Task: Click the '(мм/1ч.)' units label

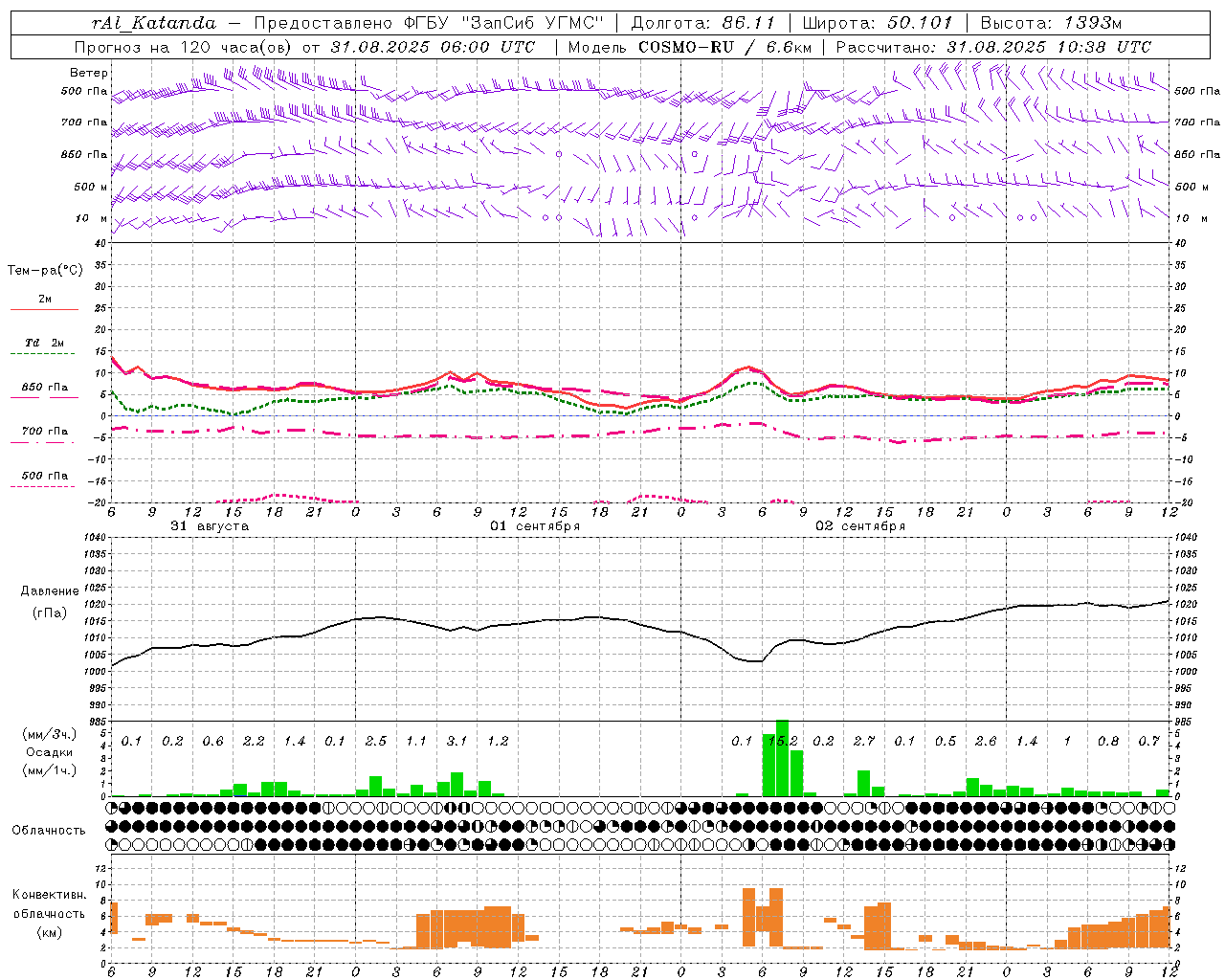Action: pyautogui.click(x=49, y=770)
